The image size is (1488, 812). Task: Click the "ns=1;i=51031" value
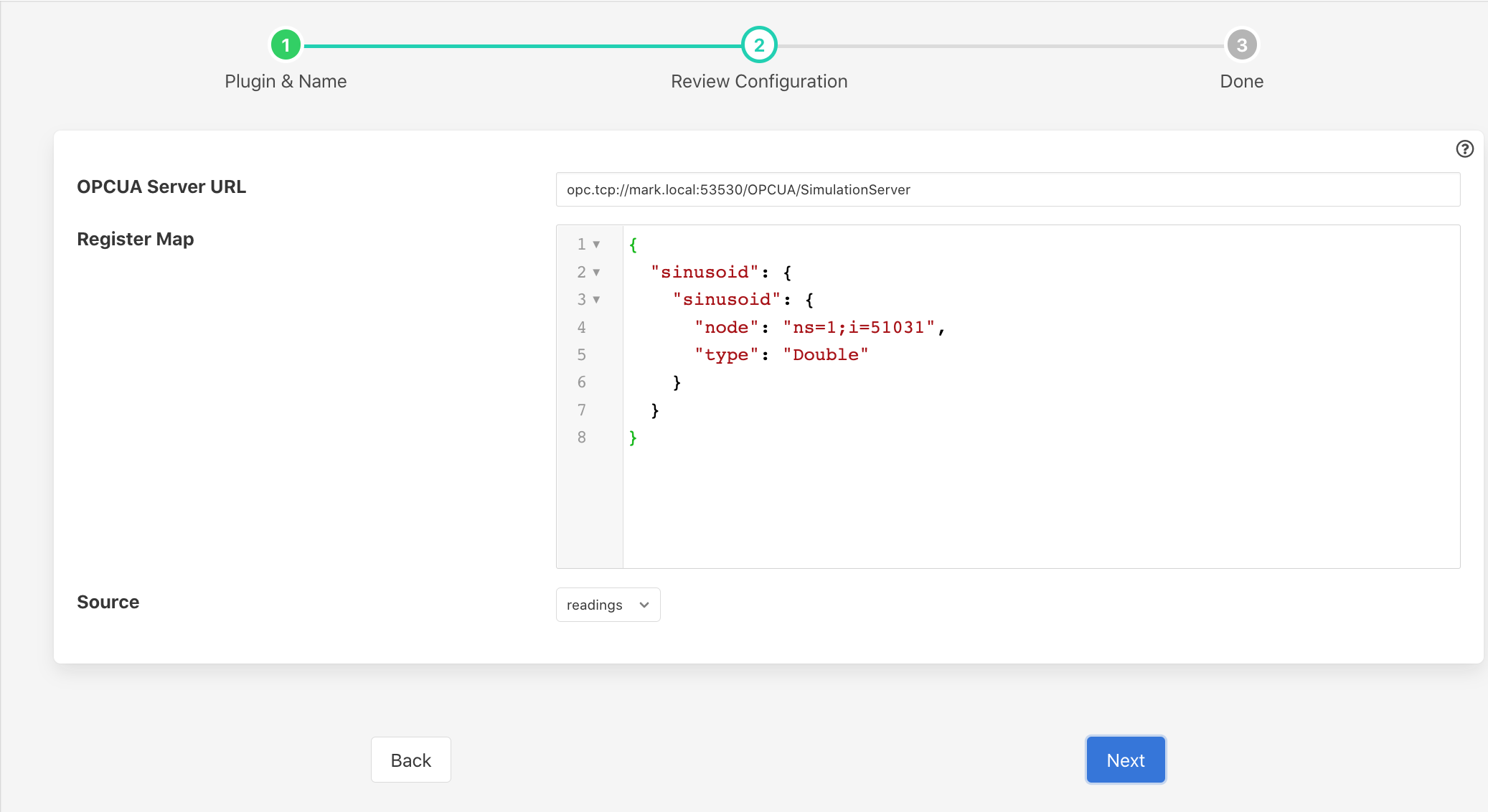point(859,327)
